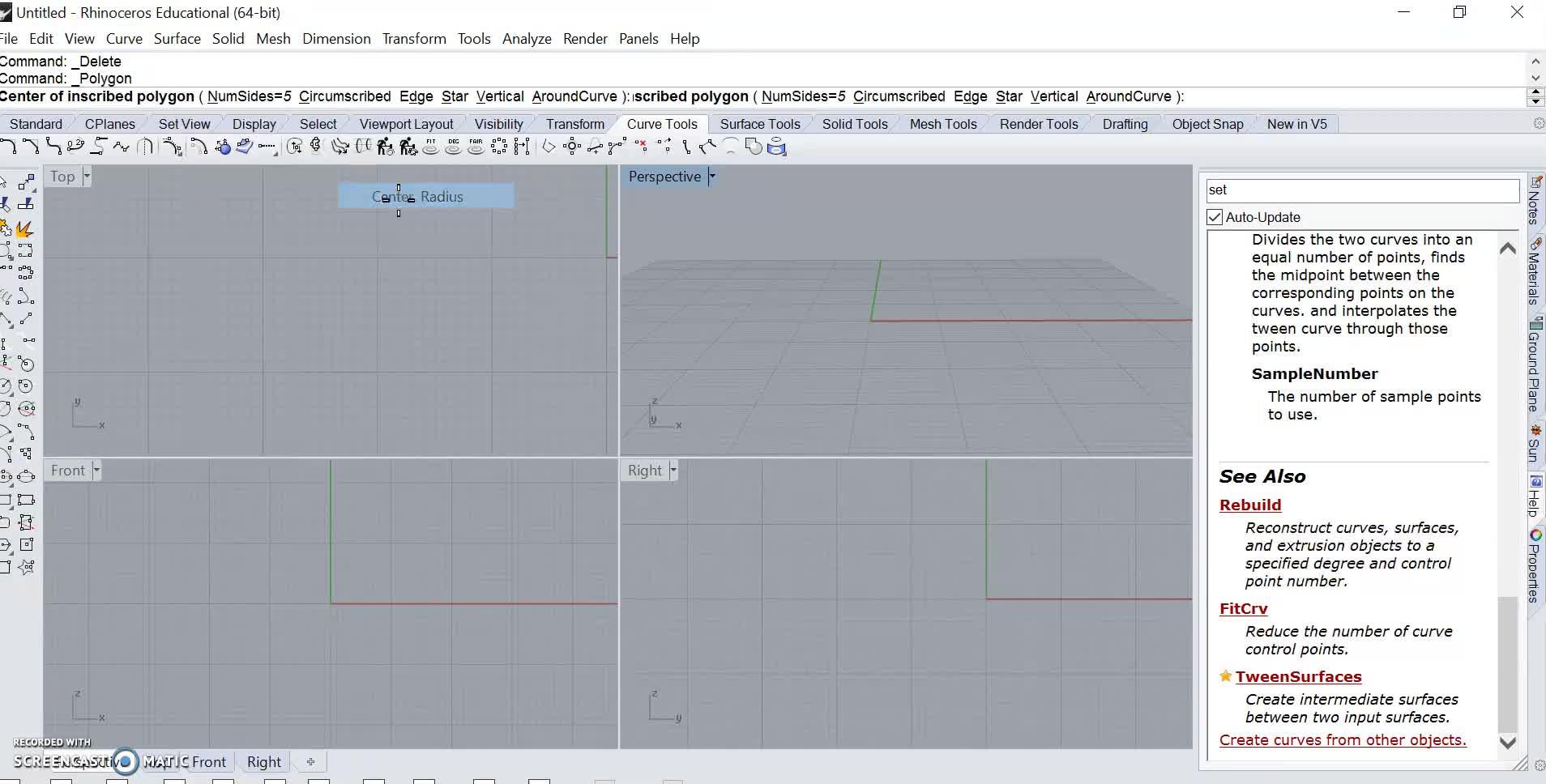
Task: Click the DEG change degree icon
Action: coord(454,147)
